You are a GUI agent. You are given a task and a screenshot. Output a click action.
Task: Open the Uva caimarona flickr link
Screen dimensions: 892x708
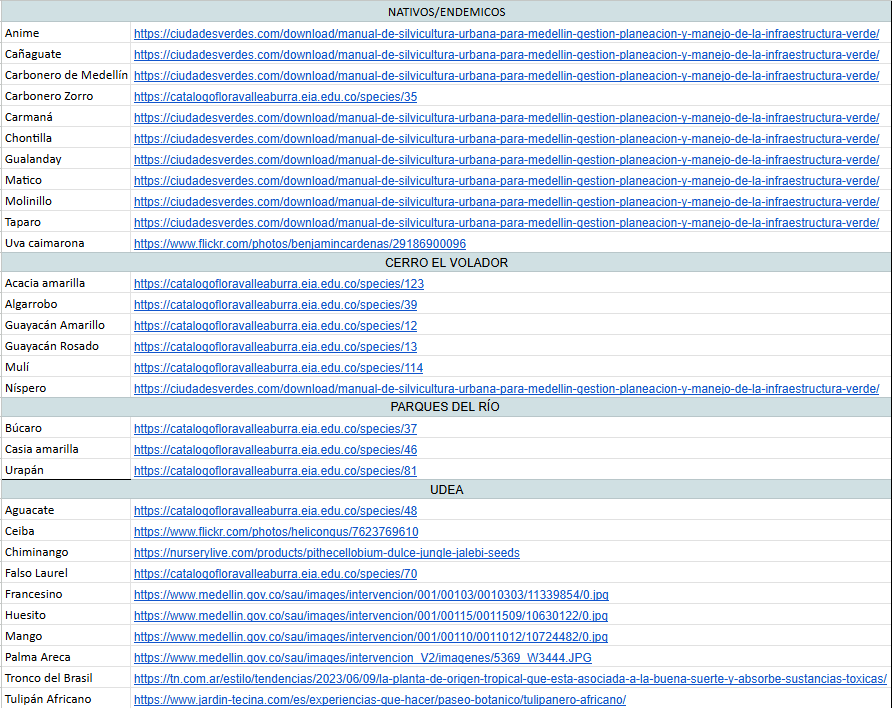click(x=300, y=243)
